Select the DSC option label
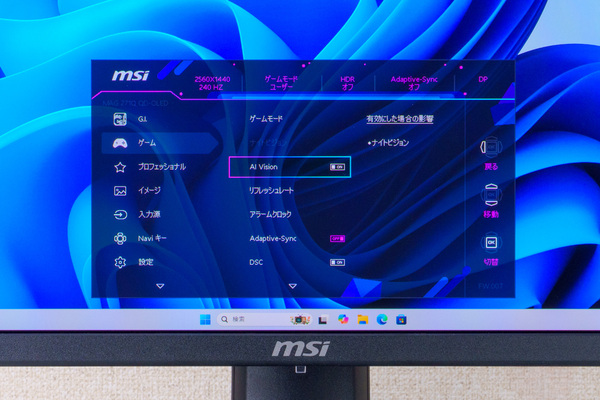The width and height of the screenshot is (600, 400). [256, 262]
